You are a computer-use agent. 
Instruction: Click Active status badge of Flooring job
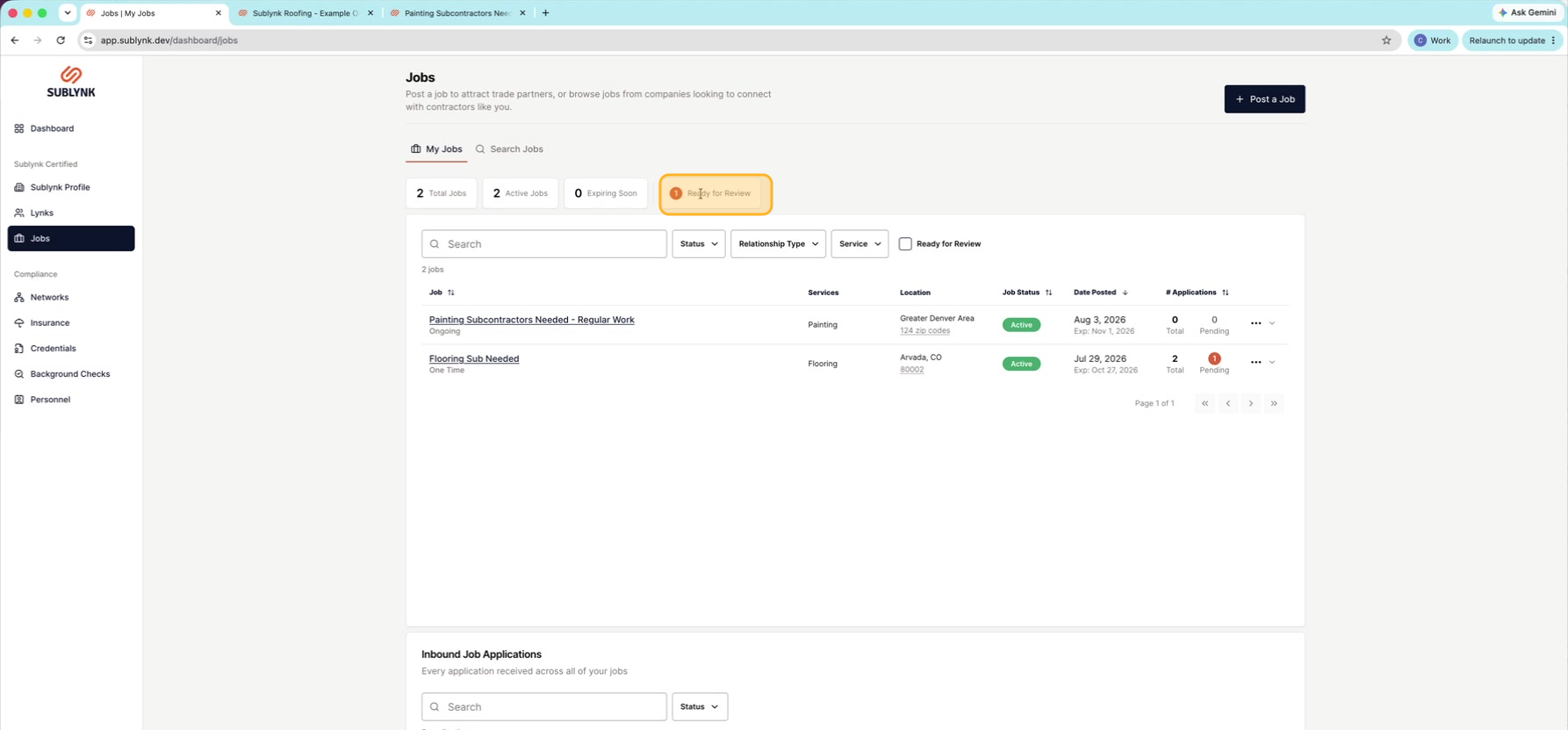1021,364
